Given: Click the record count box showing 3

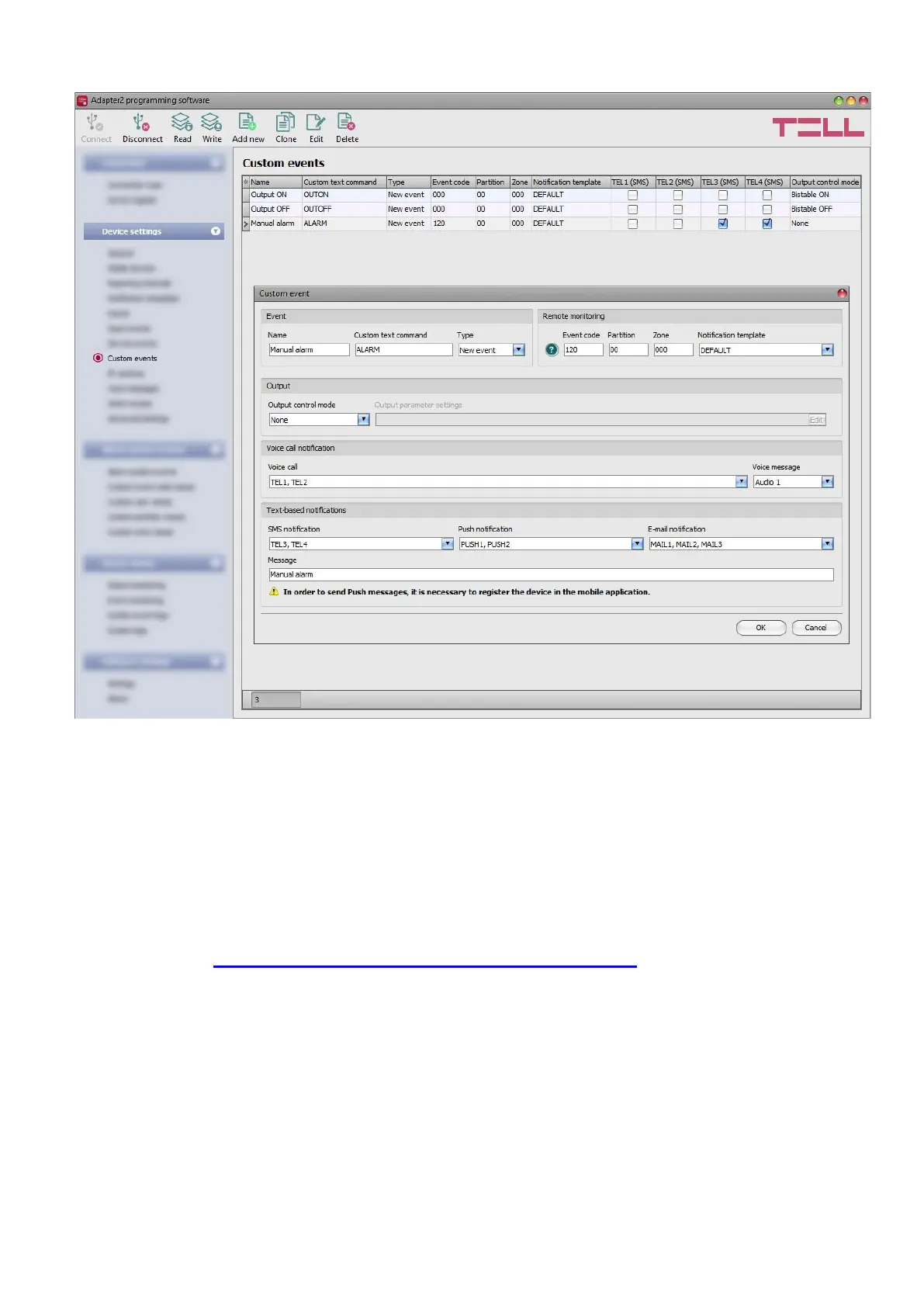Looking at the screenshot, I should point(275,700).
